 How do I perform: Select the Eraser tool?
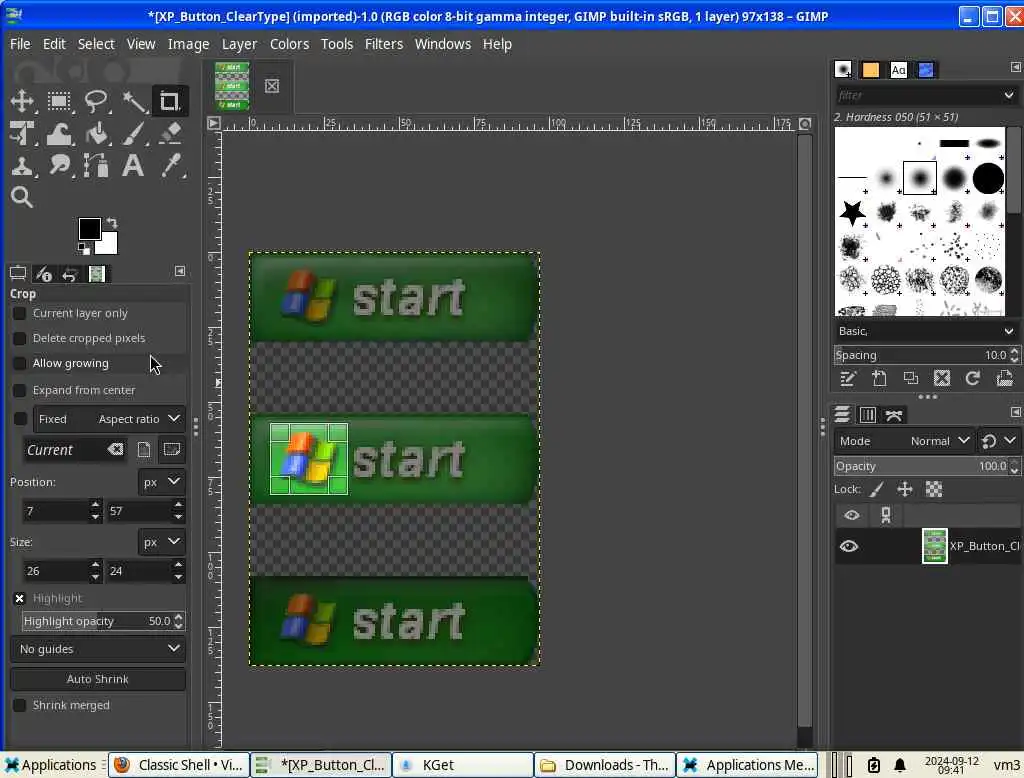click(171, 134)
